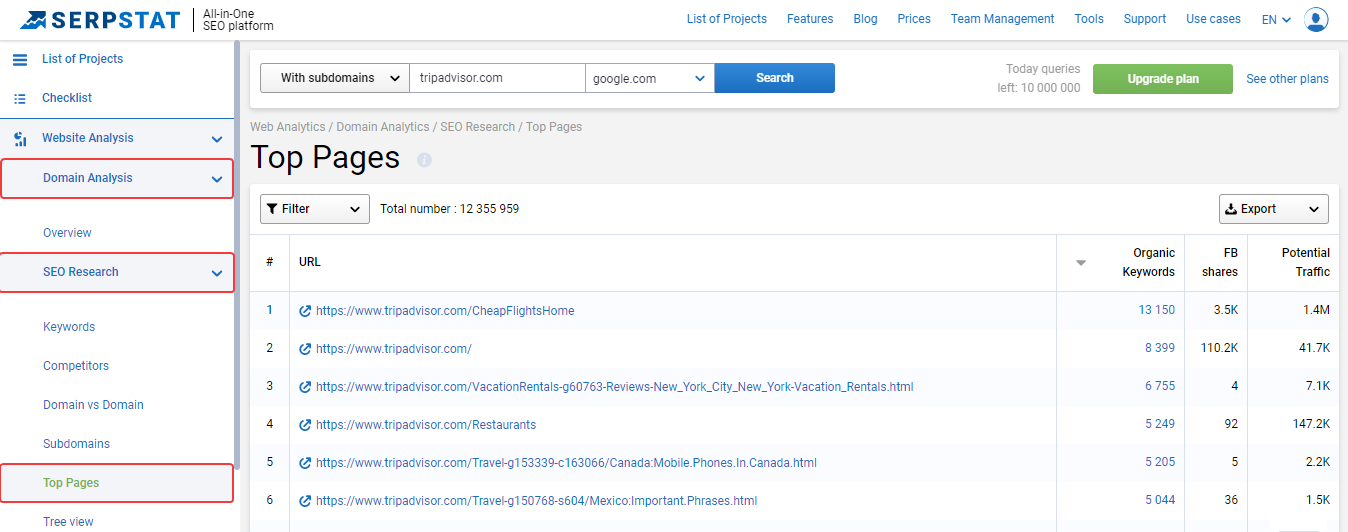
Task: Click the checklist icon in the sidebar
Action: click(20, 98)
